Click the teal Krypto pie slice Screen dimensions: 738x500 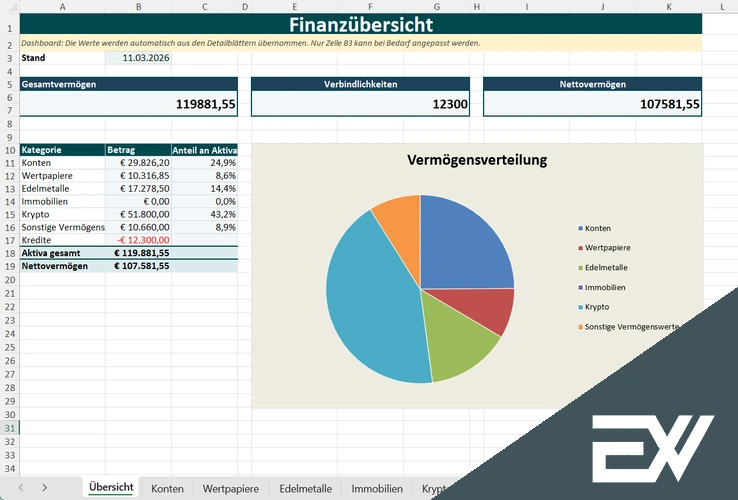point(375,300)
